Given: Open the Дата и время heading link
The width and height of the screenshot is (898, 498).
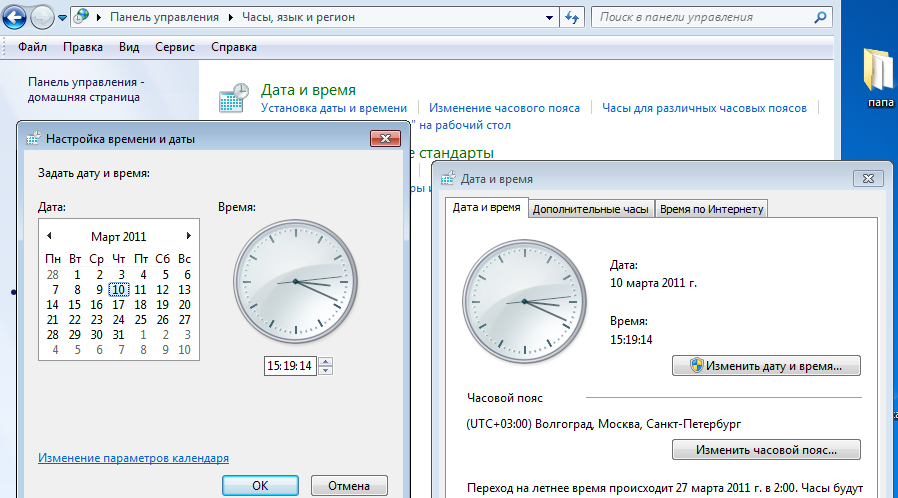Looking at the screenshot, I should (x=308, y=90).
